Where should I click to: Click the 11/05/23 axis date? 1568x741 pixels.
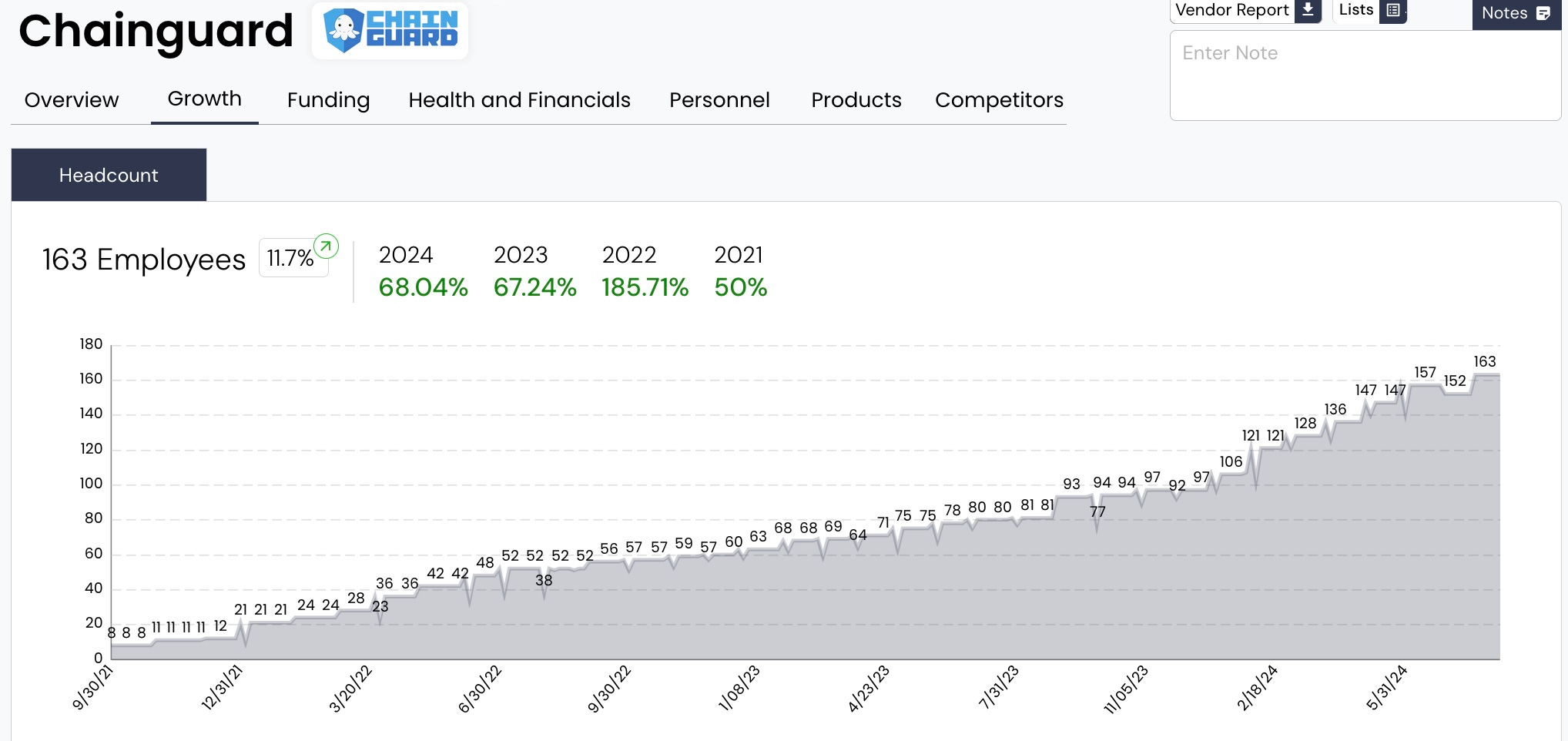coord(1125,689)
